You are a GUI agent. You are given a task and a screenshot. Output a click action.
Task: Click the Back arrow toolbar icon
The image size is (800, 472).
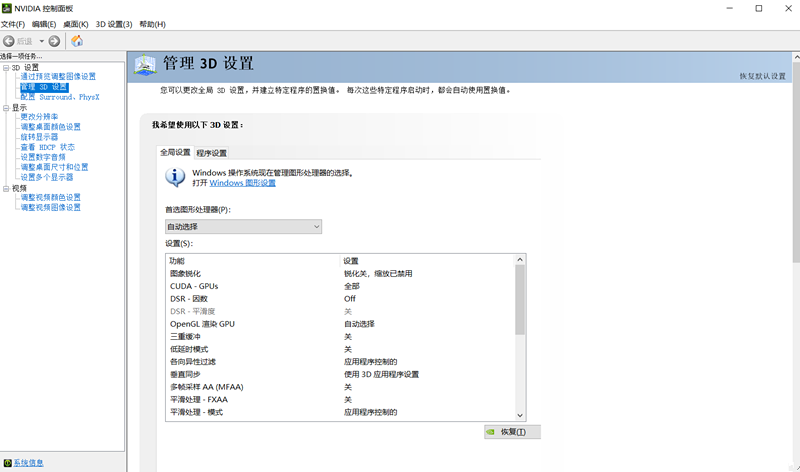click(x=9, y=41)
